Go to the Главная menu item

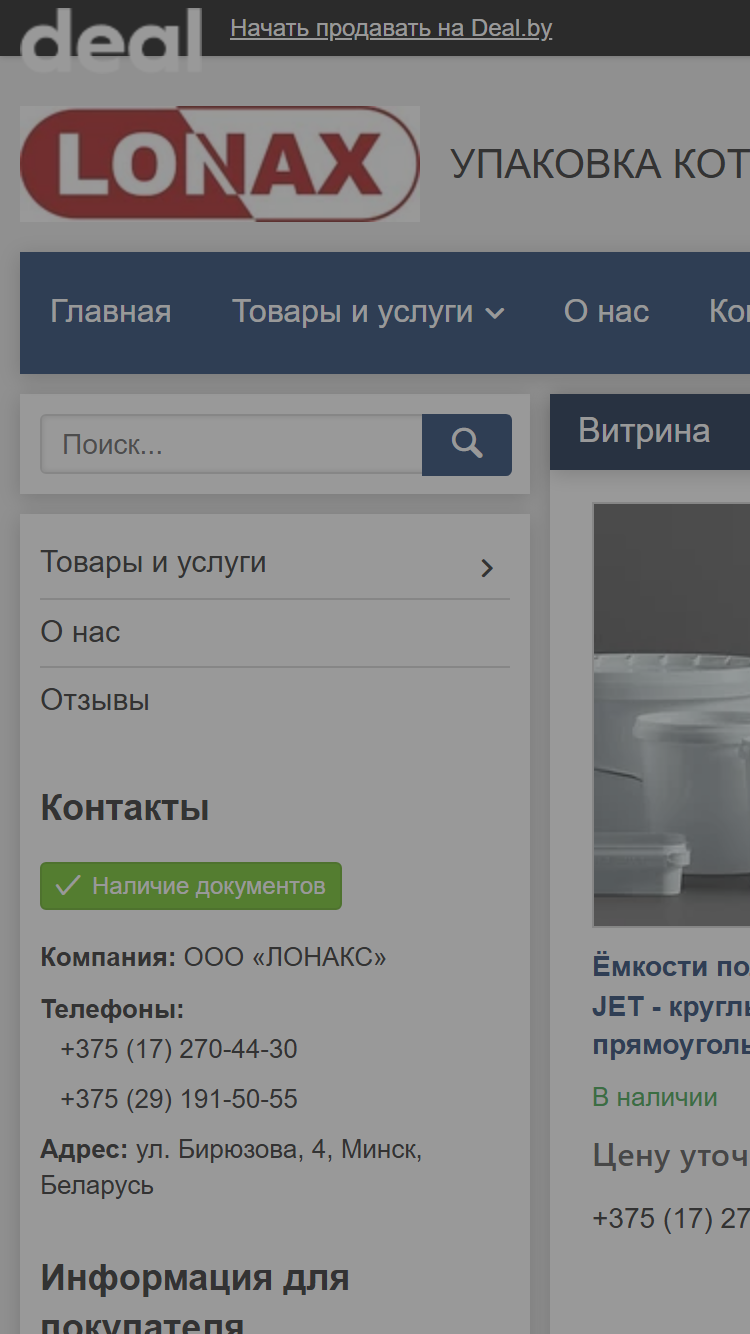click(x=111, y=311)
